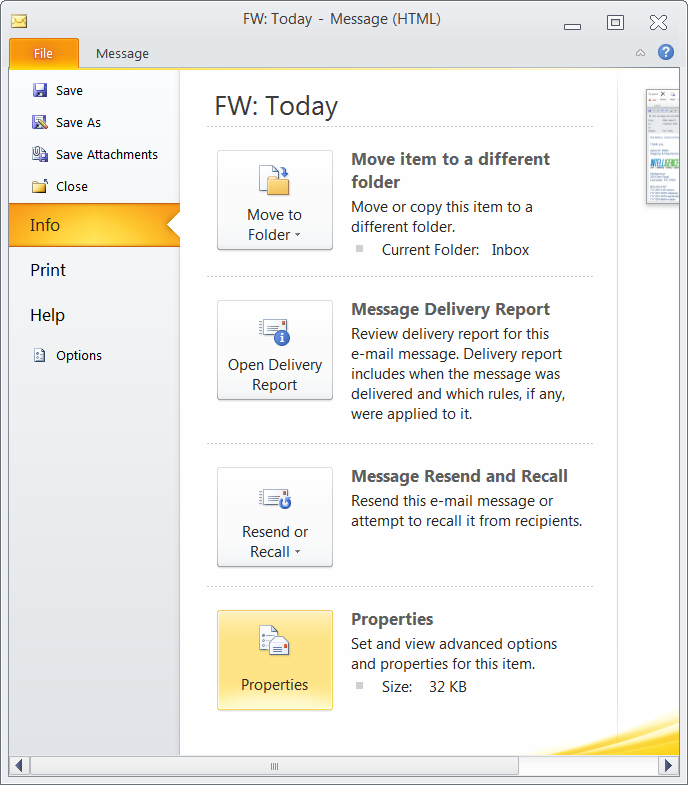This screenshot has height=785, width=688.
Task: Click the horizontal scrollbar right arrow
Action: pos(668,766)
